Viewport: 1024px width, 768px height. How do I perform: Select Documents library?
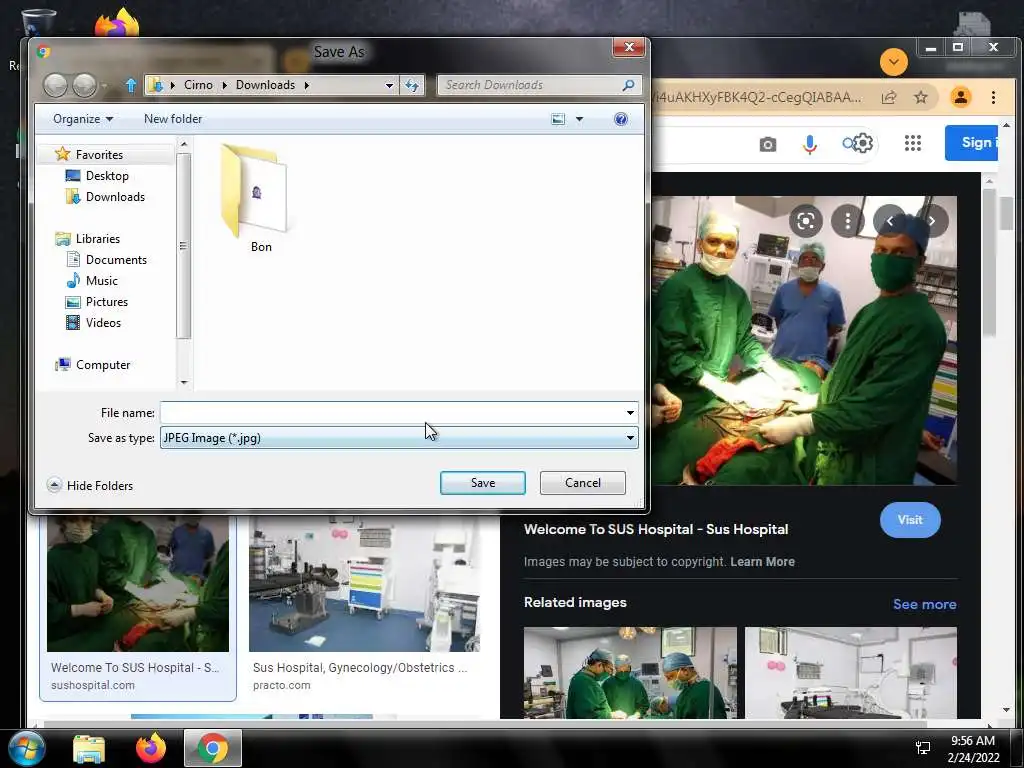116,259
